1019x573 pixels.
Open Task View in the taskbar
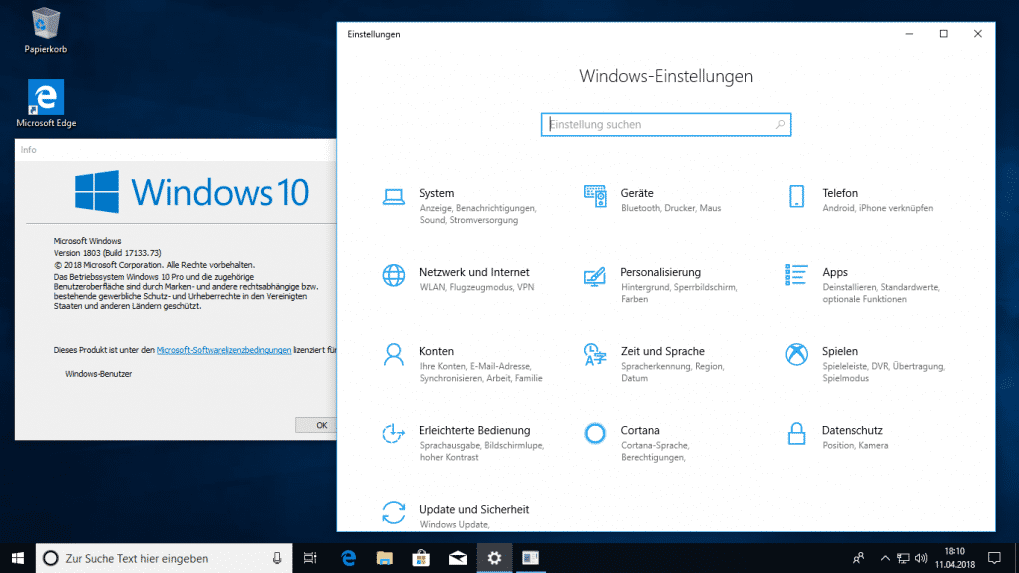(310, 558)
